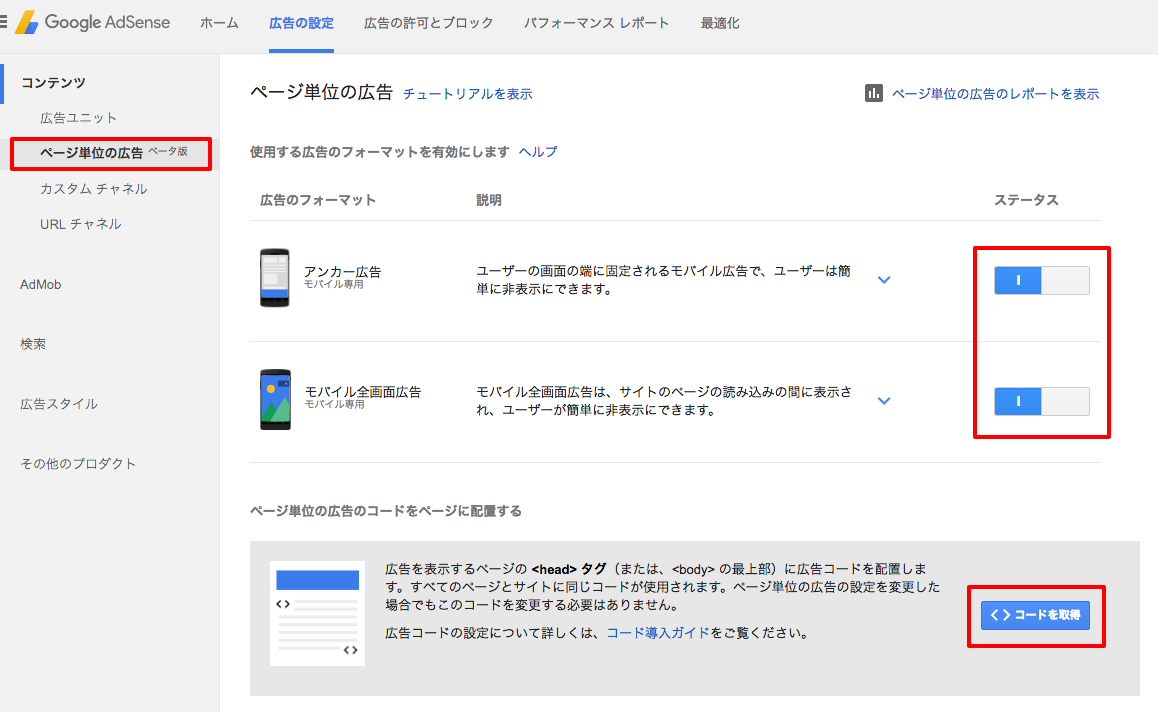1158x712 pixels.
Task: Open URL チャネル in the sidebar
Action: click(x=80, y=224)
